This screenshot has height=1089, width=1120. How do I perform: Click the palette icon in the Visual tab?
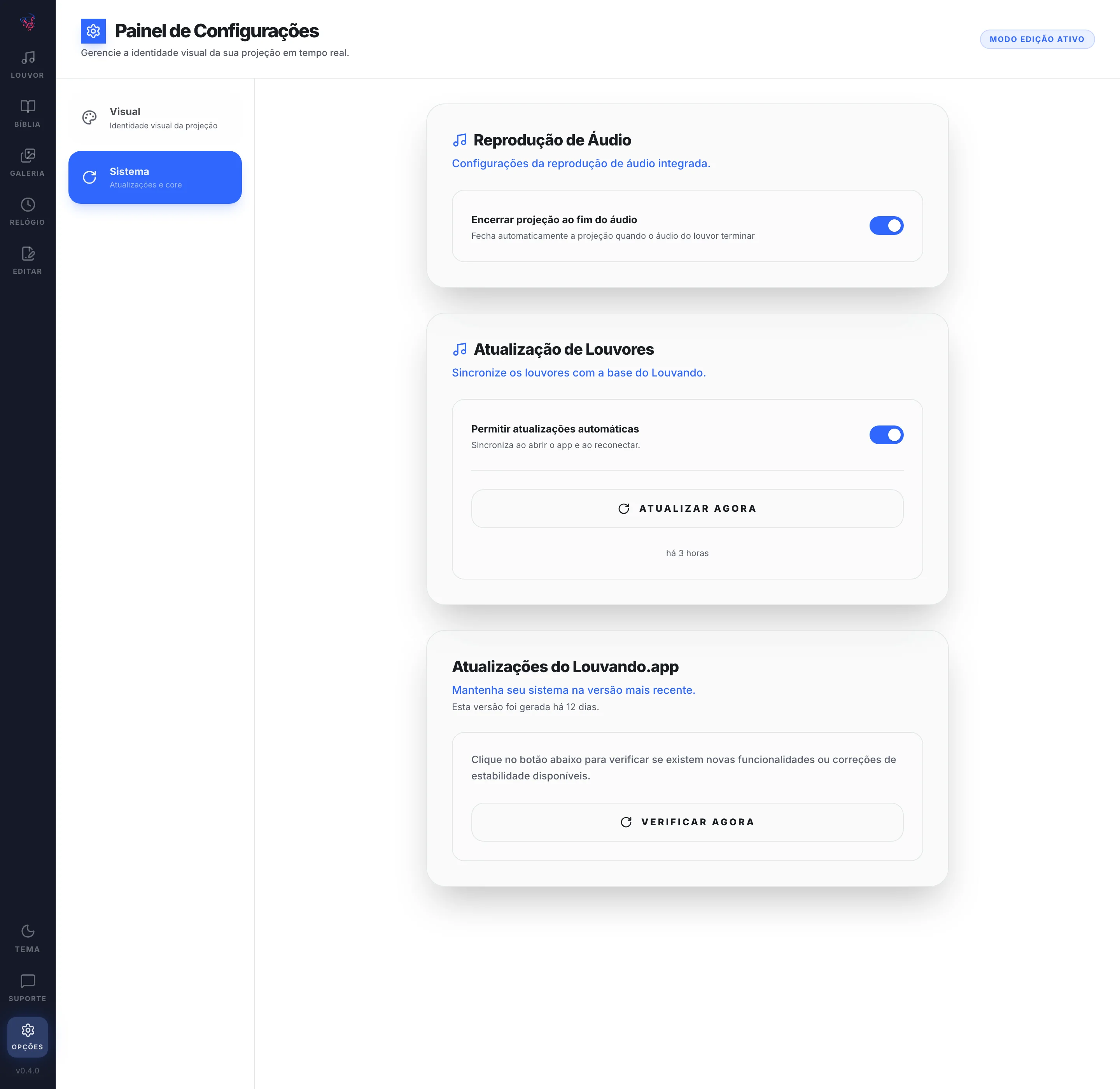[89, 118]
